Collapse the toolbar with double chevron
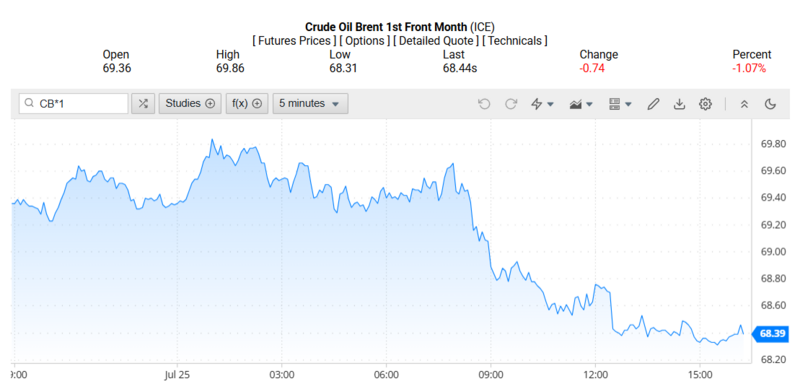The height and width of the screenshot is (384, 800). tap(744, 104)
